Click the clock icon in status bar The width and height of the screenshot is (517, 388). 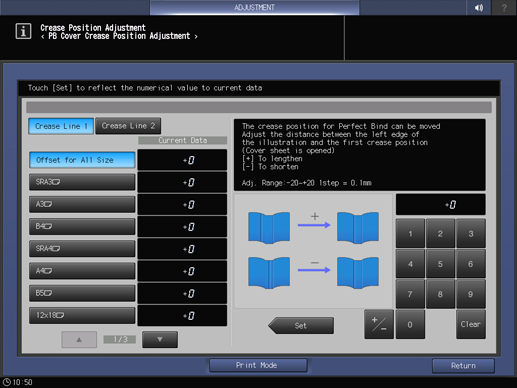point(7,382)
